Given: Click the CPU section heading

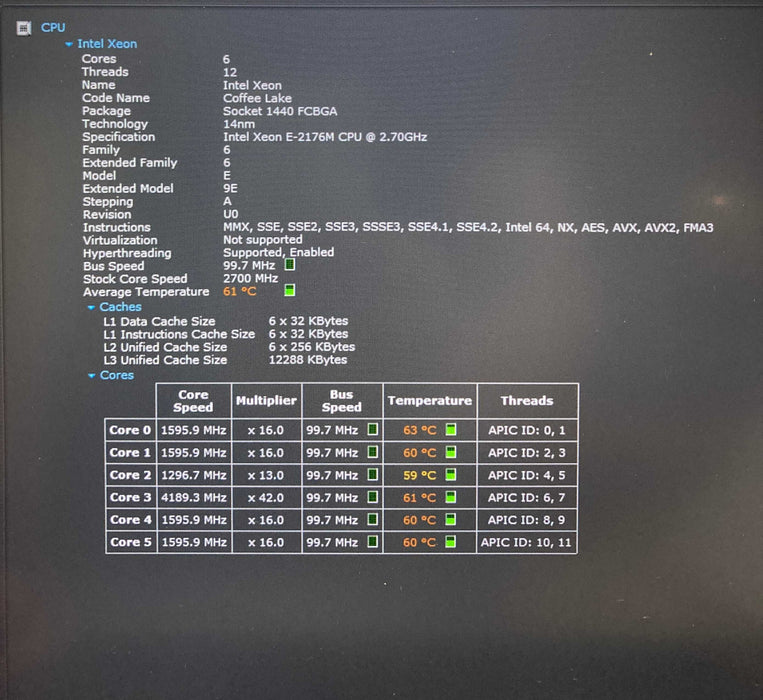Looking at the screenshot, I should pos(53,28).
